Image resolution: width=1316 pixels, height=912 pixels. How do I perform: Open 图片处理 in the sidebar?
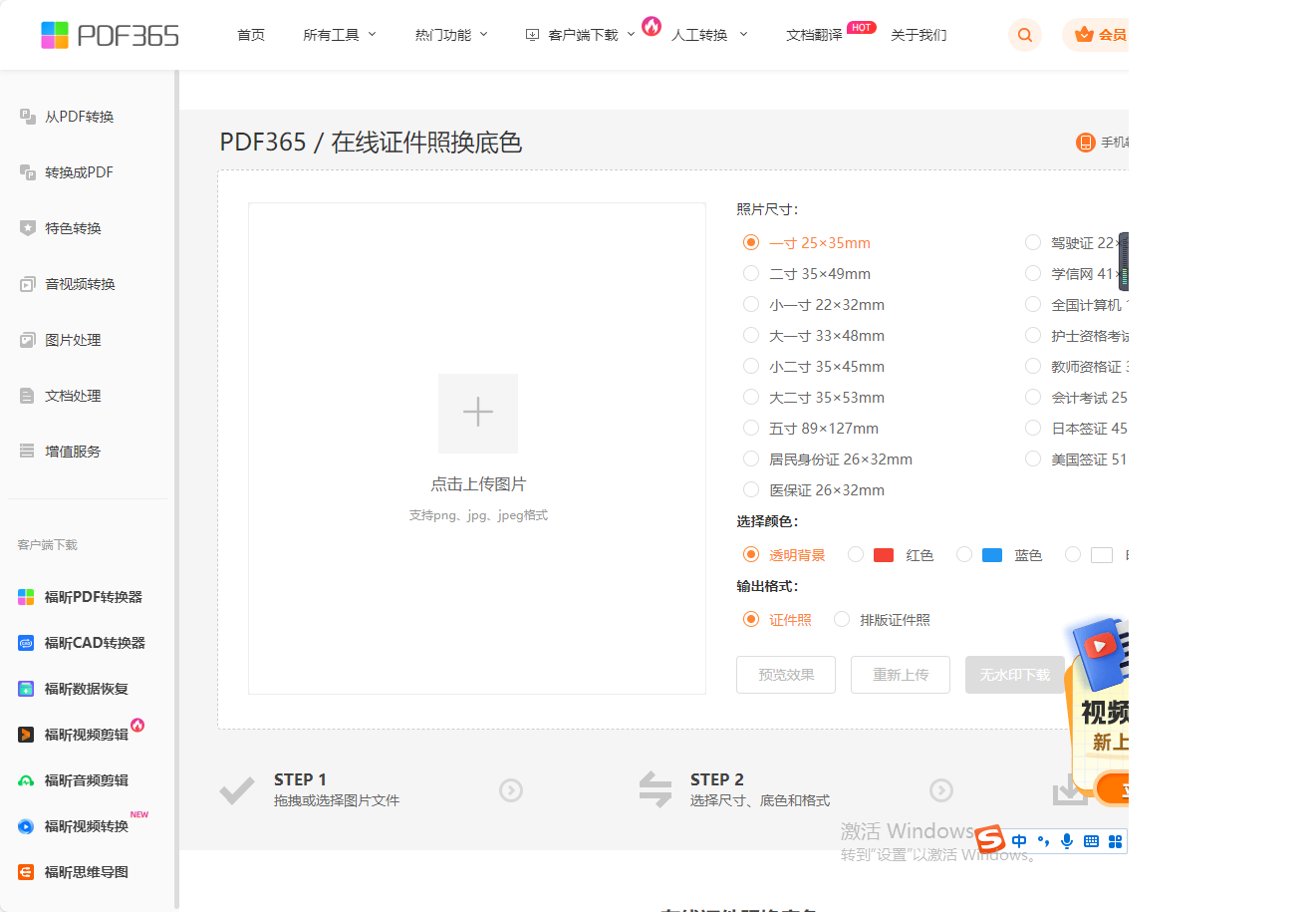[73, 340]
